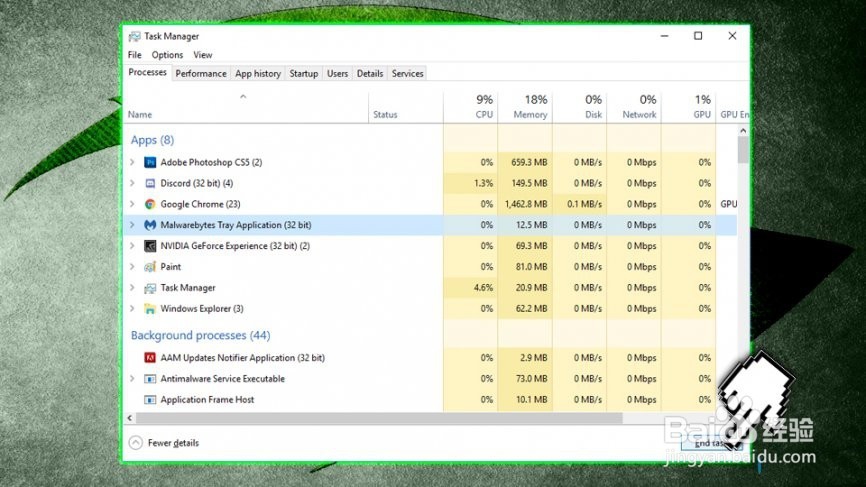Open the View menu
Viewport: 866px width, 487px height.
[x=203, y=55]
